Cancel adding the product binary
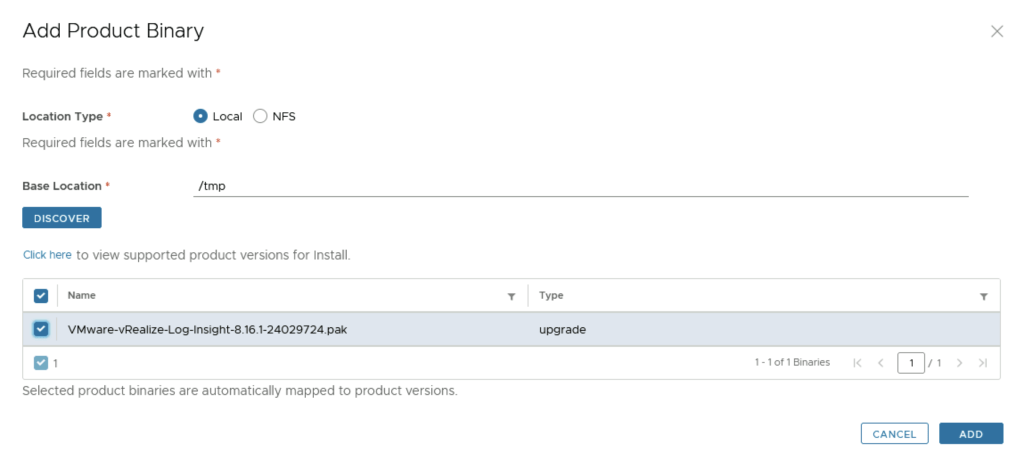The height and width of the screenshot is (461, 1024). tap(894, 434)
